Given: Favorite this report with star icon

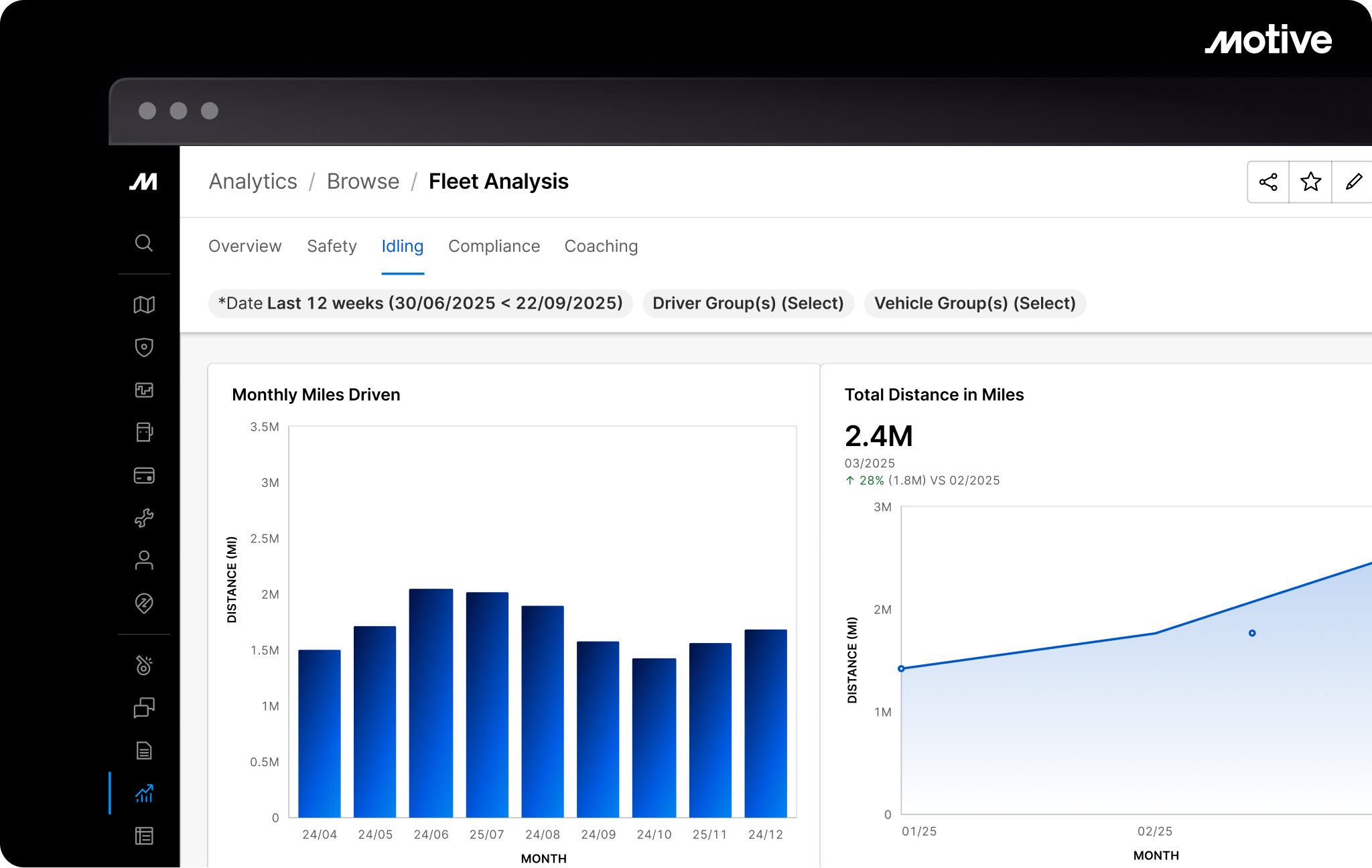Looking at the screenshot, I should (1310, 182).
